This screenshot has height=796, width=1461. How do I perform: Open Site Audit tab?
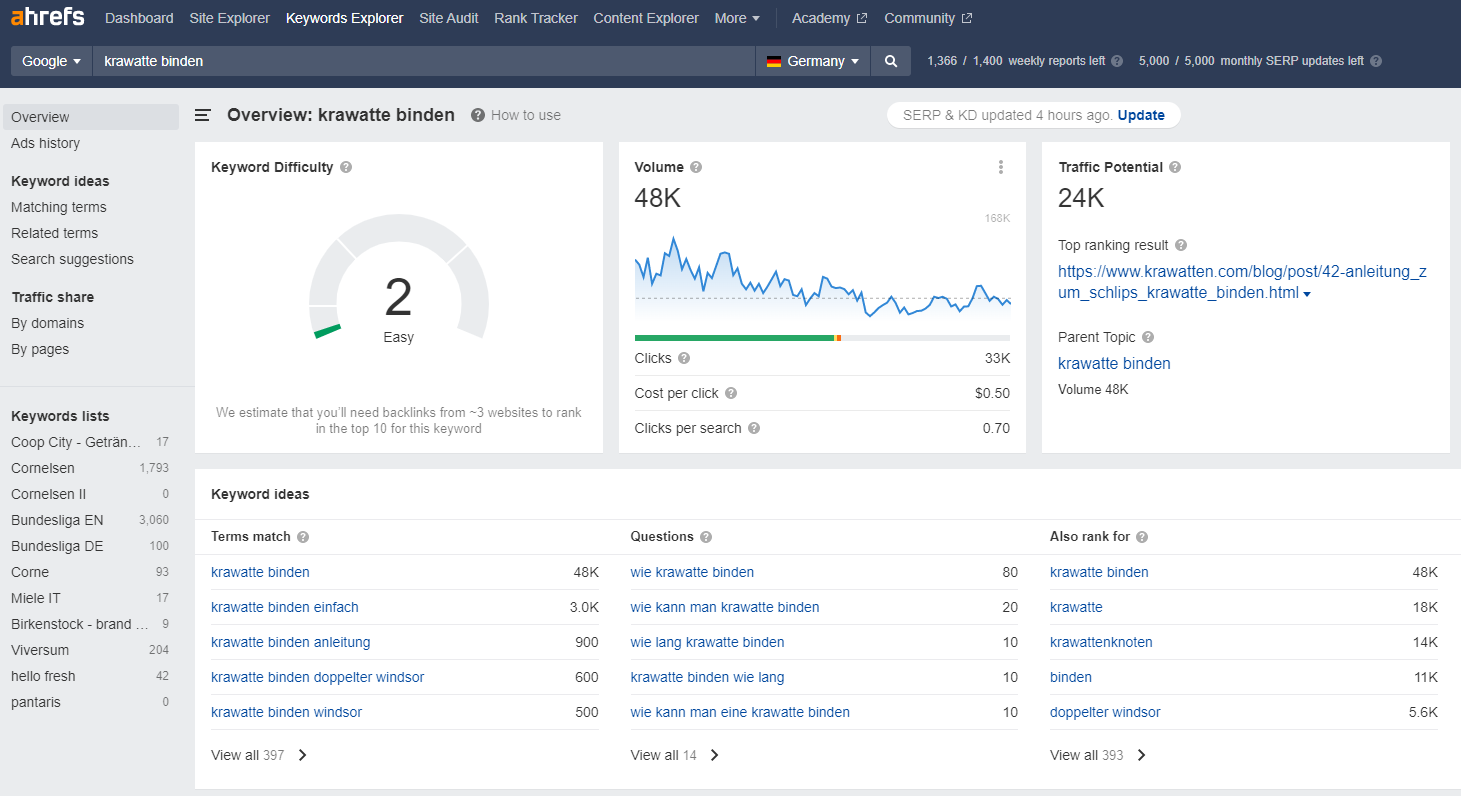click(449, 18)
